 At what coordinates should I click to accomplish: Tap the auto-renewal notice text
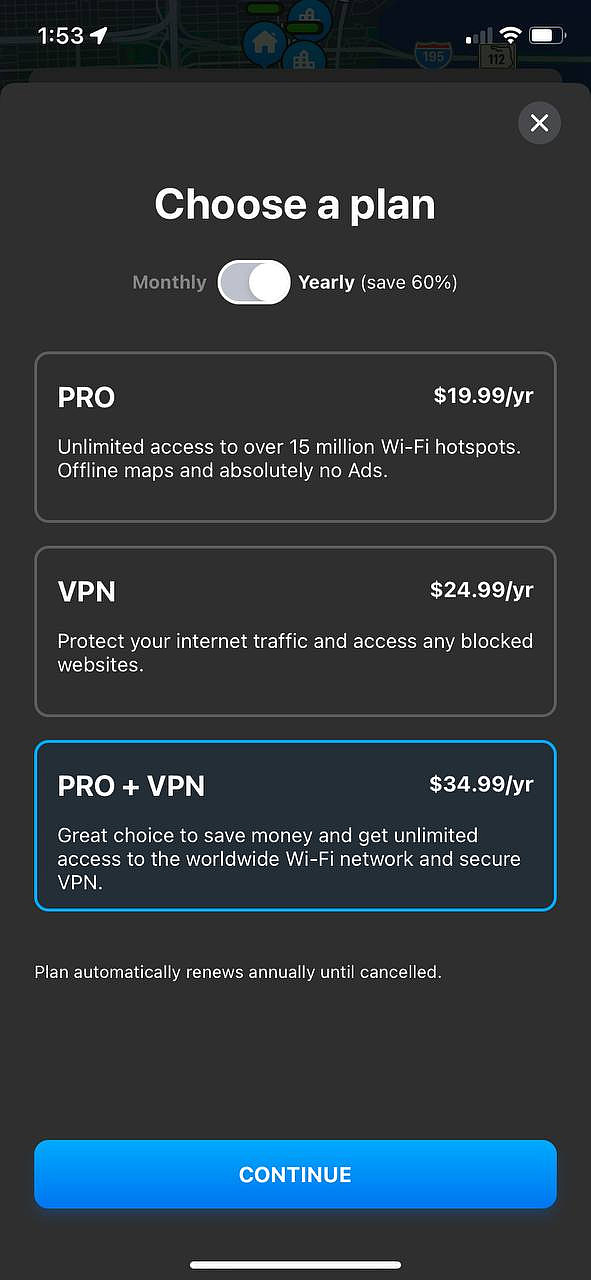click(238, 971)
